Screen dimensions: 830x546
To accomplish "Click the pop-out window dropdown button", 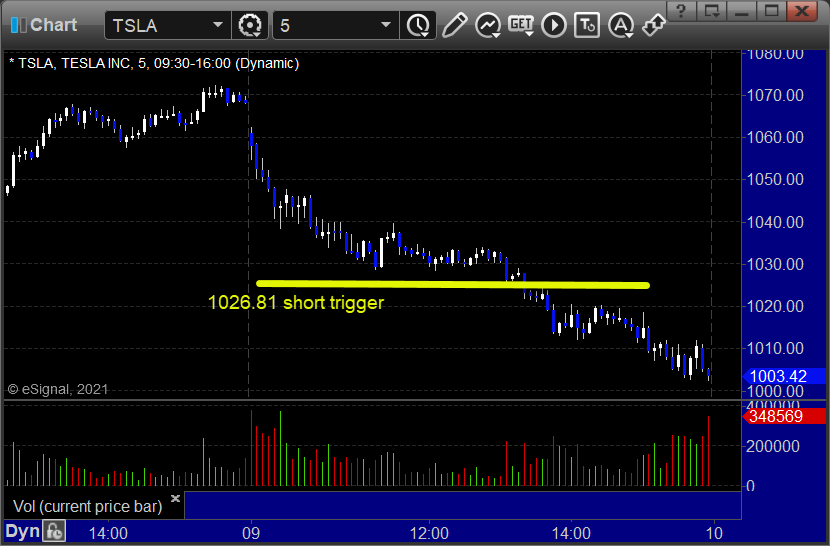I will tap(711, 11).
